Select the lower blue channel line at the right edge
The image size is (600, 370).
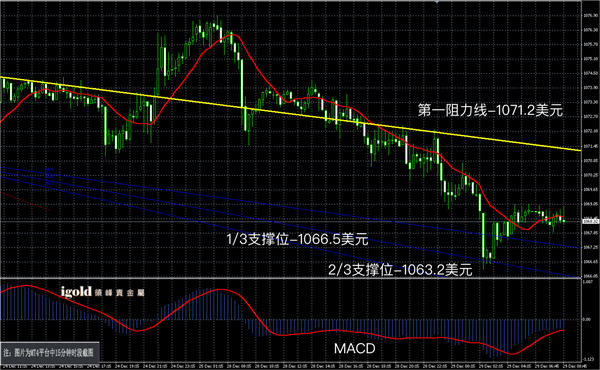574,275
